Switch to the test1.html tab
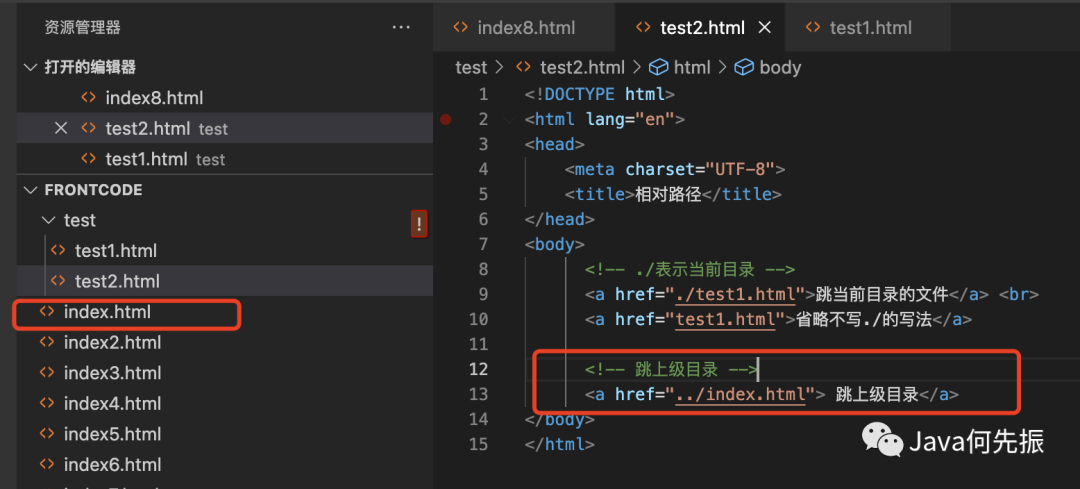 (869, 28)
